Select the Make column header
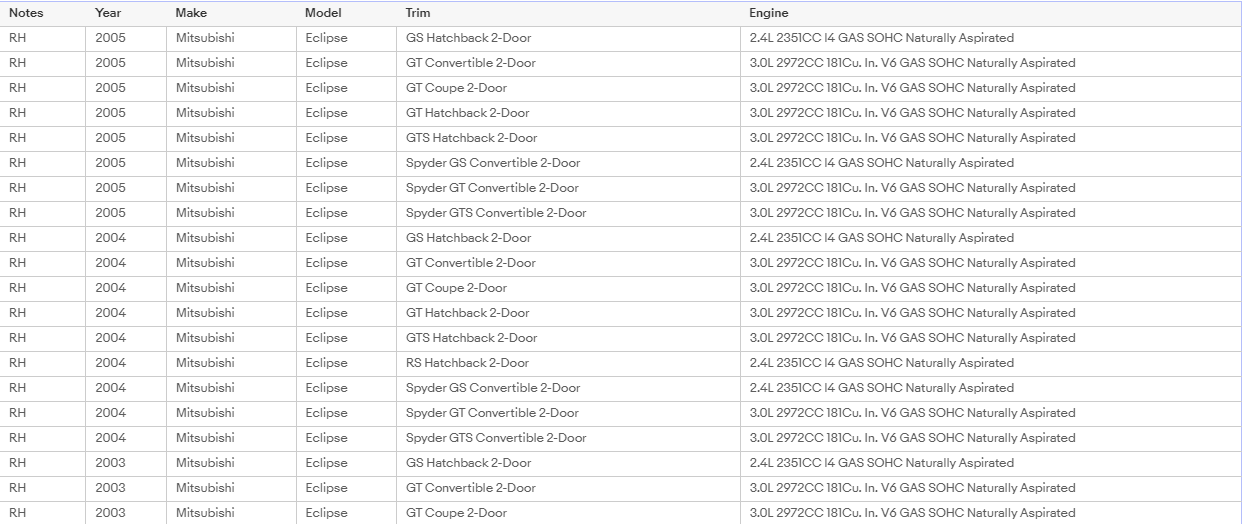Viewport: 1243px width, 524px height. pyautogui.click(x=191, y=13)
